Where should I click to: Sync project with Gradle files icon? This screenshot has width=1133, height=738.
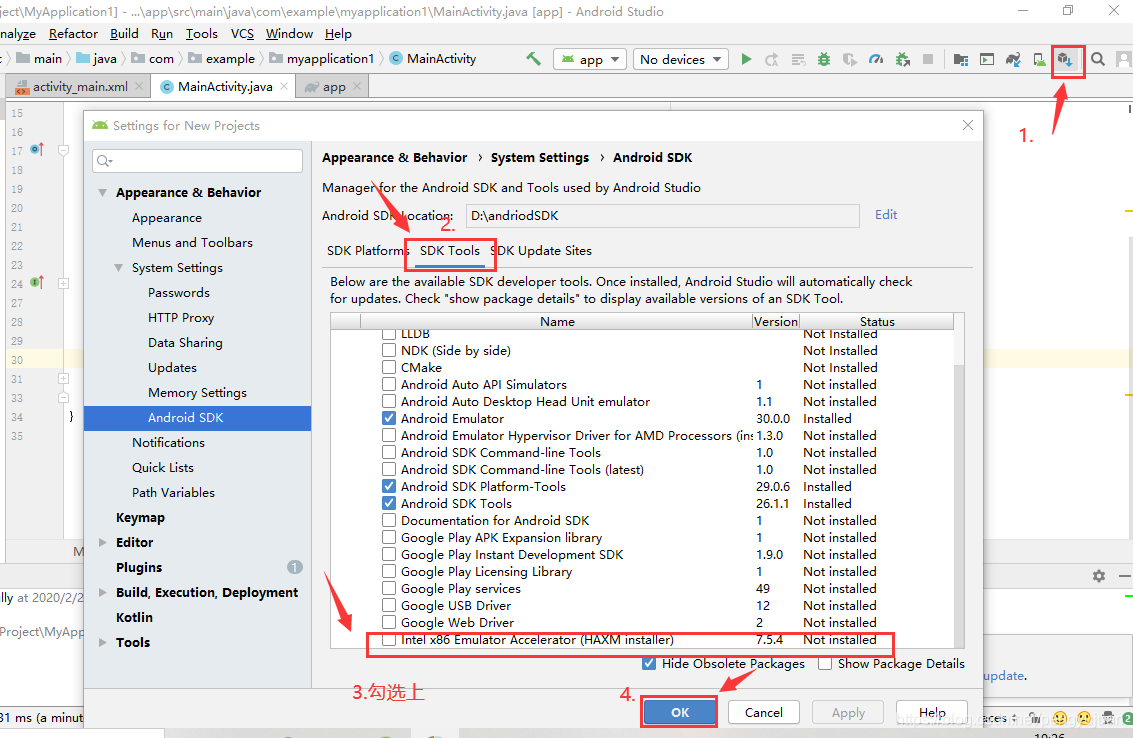click(x=1013, y=59)
